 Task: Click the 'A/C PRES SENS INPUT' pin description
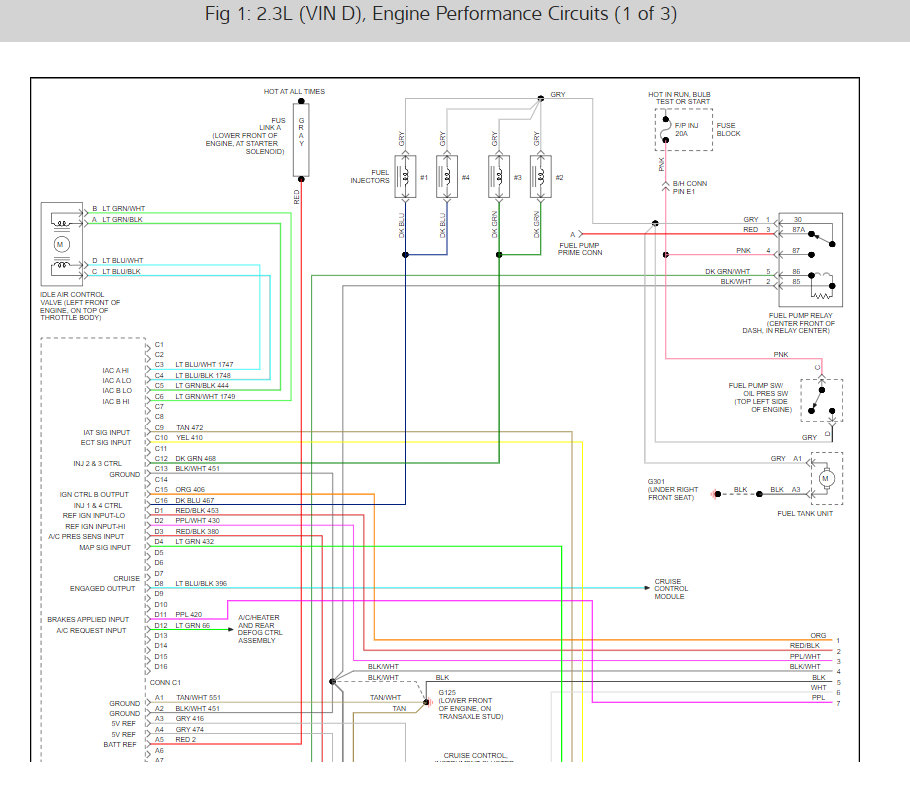click(x=86, y=536)
